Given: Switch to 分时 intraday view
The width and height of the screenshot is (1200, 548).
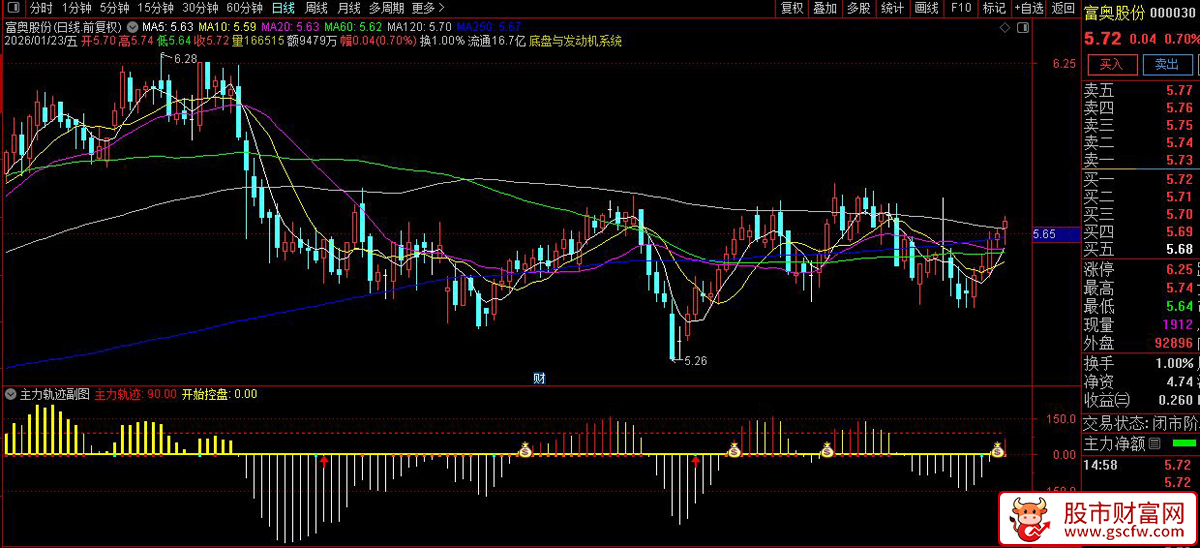Looking at the screenshot, I should (x=41, y=8).
